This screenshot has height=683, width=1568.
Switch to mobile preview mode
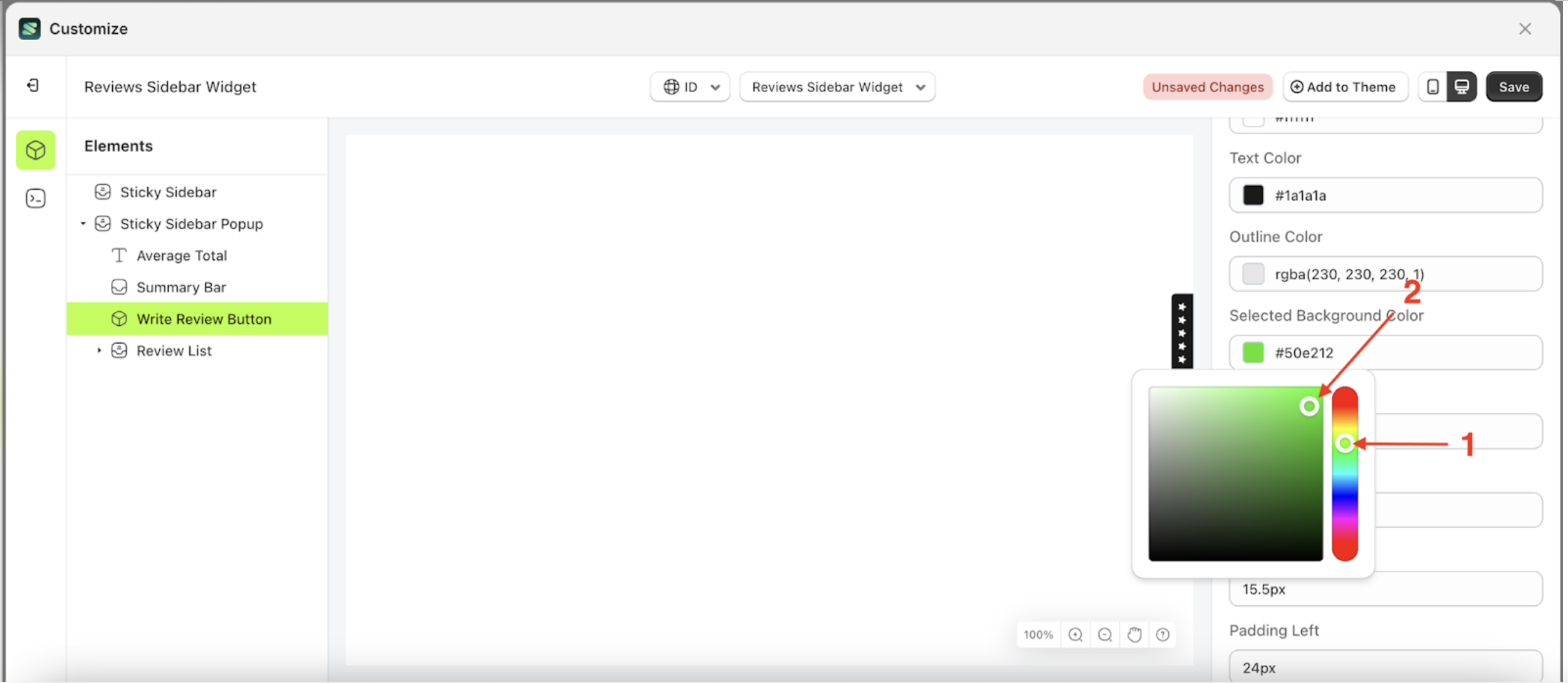point(1432,86)
